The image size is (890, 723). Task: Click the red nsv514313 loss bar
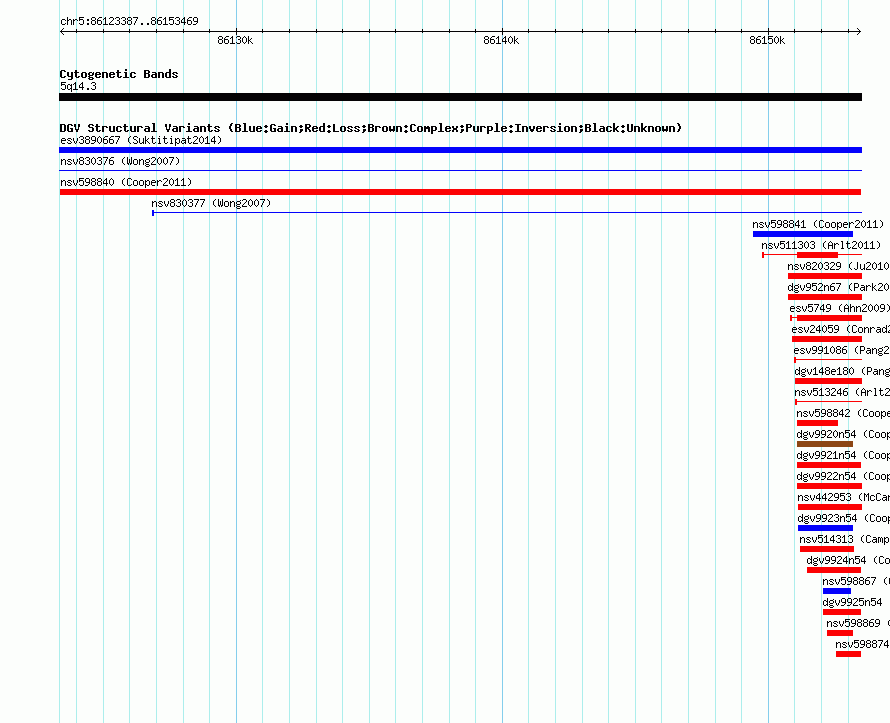pyautogui.click(x=827, y=549)
